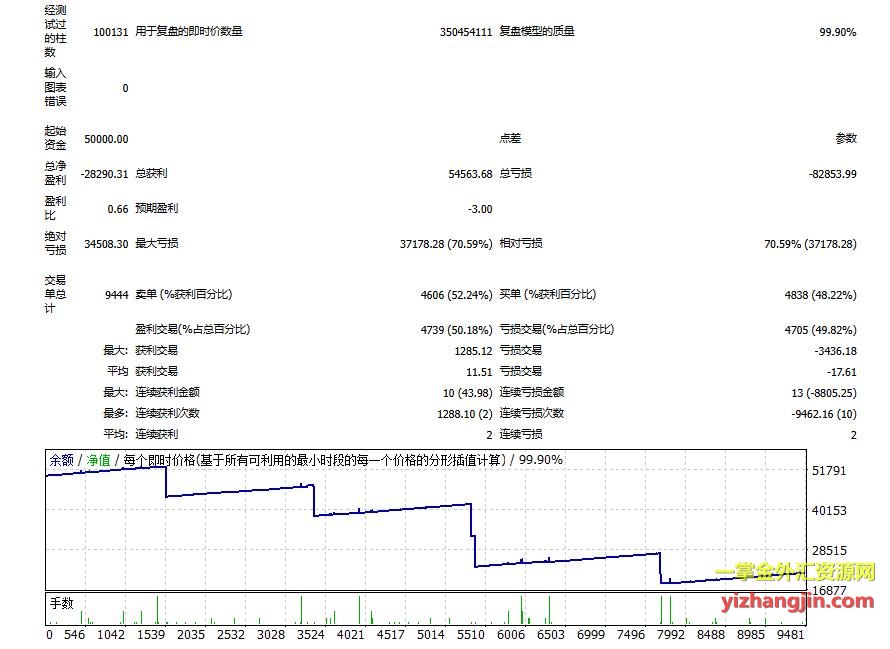Open the yizhangjin.com watermark link

[797, 602]
